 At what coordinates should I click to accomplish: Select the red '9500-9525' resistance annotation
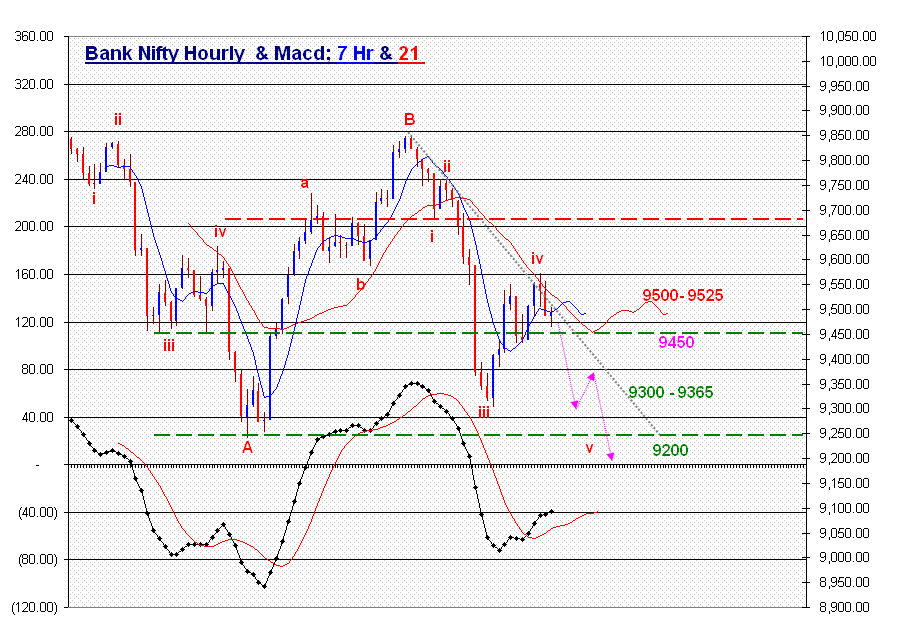(x=683, y=295)
